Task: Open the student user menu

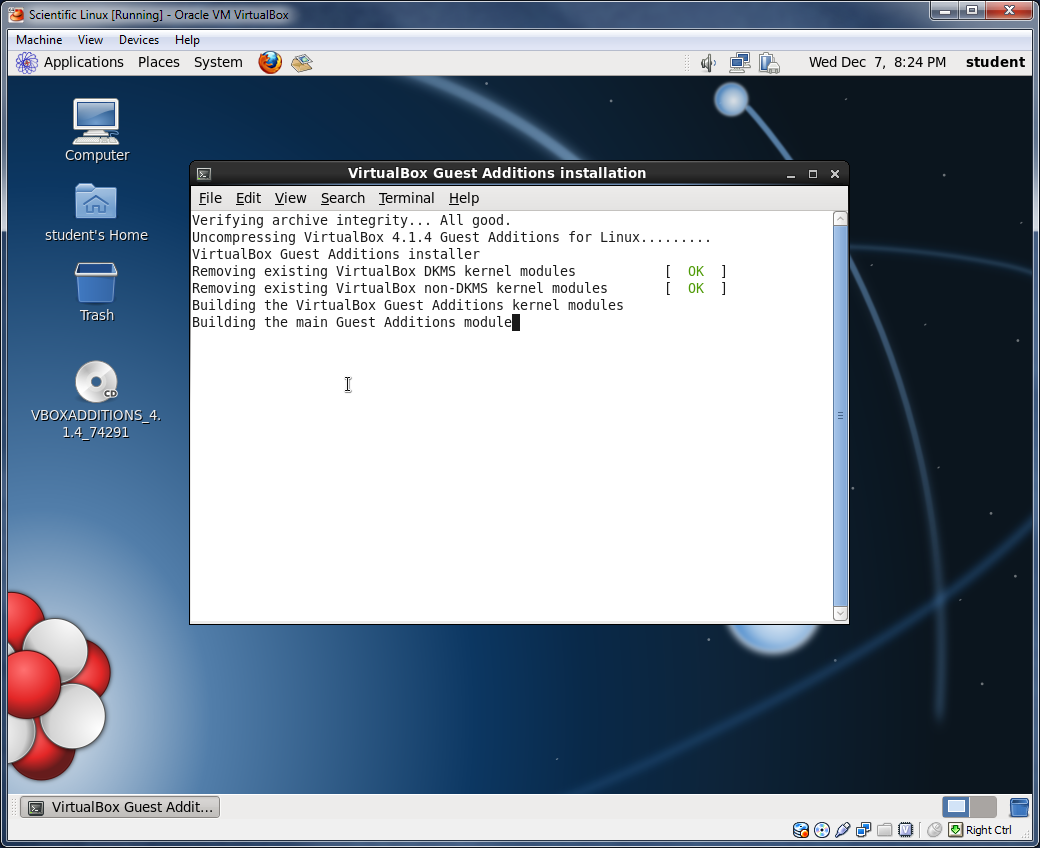Action: click(x=995, y=62)
